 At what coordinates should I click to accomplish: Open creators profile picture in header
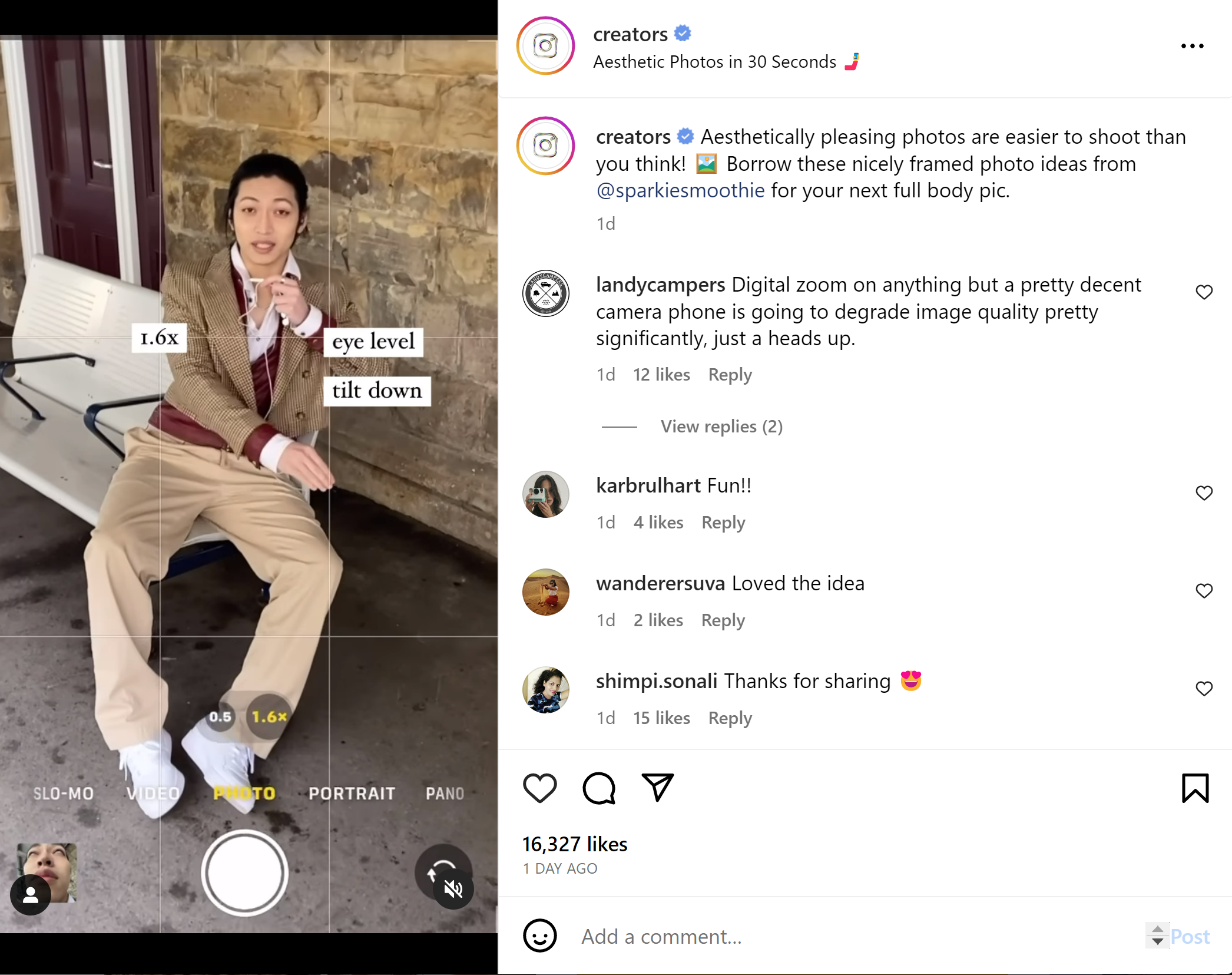(x=545, y=45)
